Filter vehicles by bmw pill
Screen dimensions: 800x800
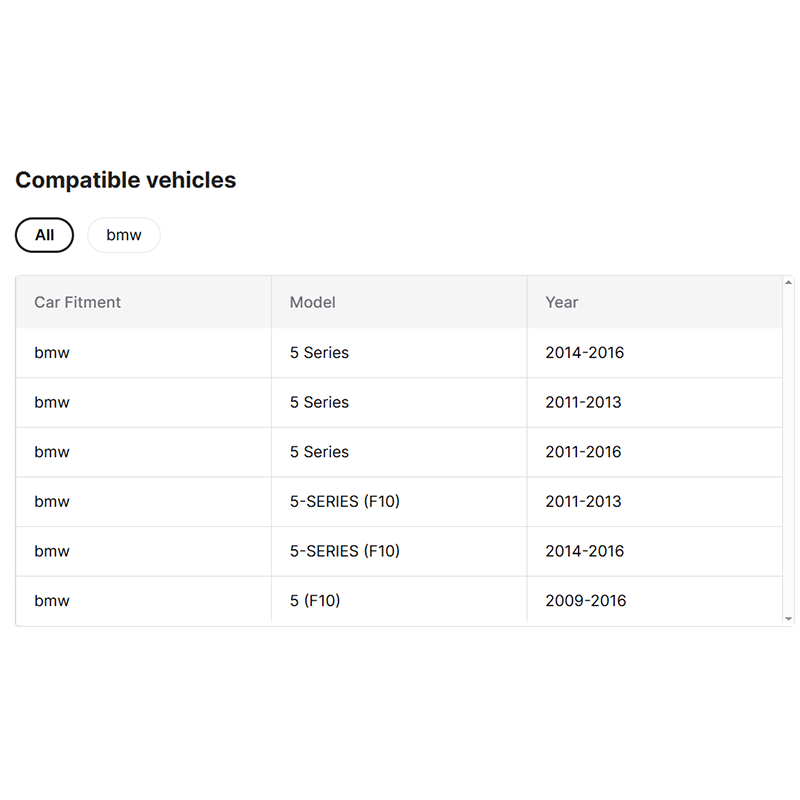[x=124, y=235]
